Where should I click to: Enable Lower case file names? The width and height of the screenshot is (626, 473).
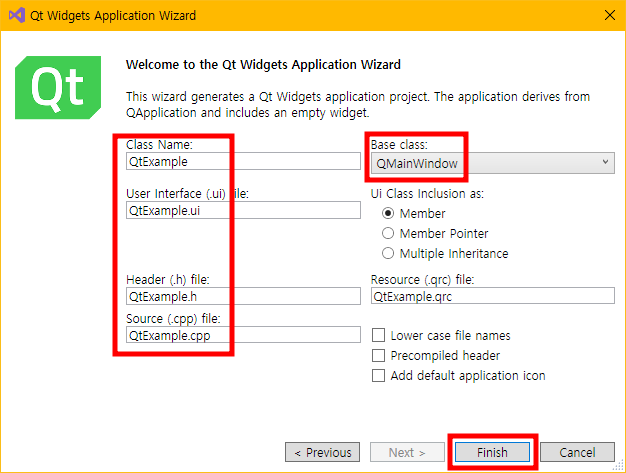click(x=378, y=335)
